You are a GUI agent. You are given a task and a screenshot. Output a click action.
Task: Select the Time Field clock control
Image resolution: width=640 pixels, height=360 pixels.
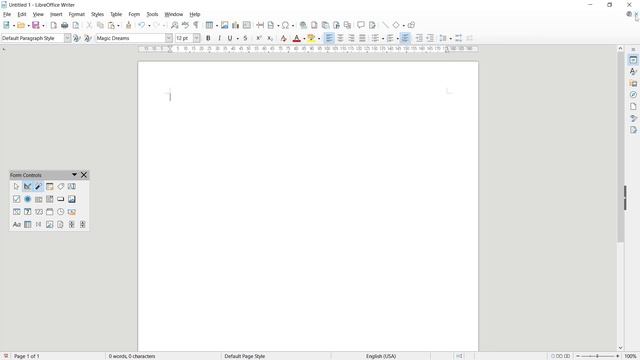[60, 212]
